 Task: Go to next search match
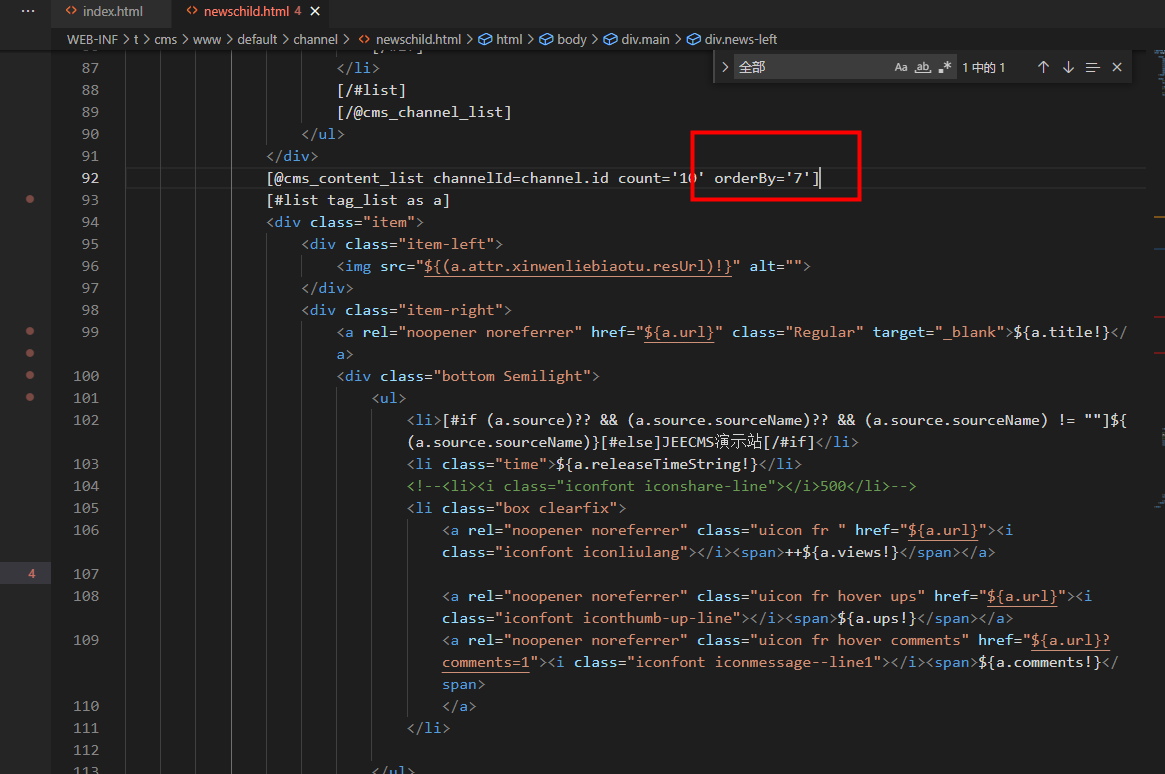(x=1068, y=67)
